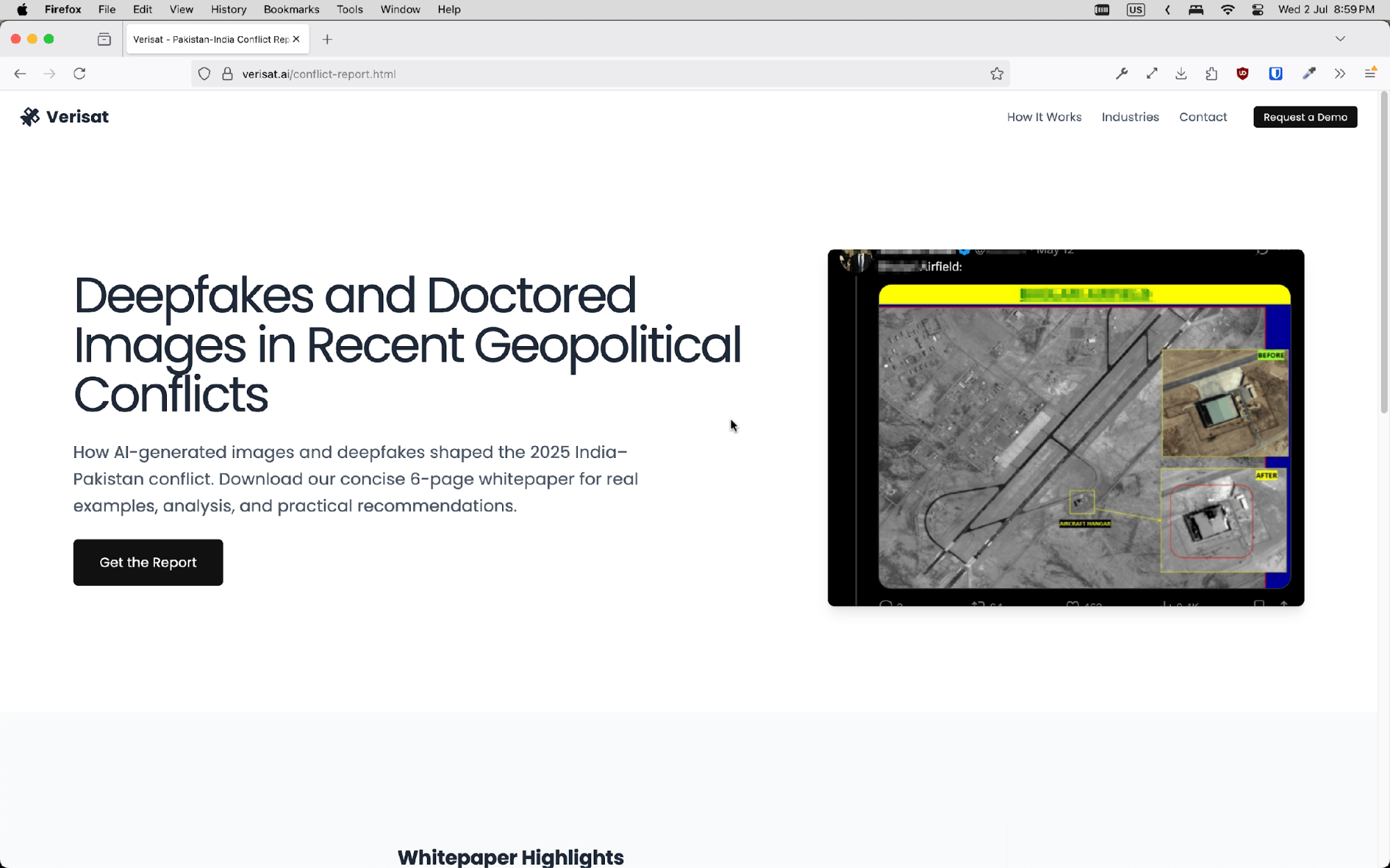
Task: Select the Verisat Pakistan-India Conflict tab
Action: (218, 40)
